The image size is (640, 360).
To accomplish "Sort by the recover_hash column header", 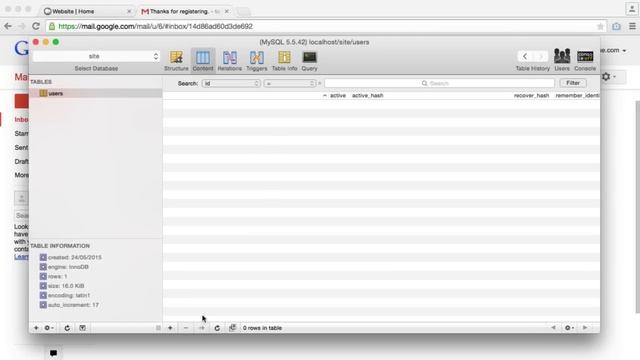I will (x=531, y=96).
